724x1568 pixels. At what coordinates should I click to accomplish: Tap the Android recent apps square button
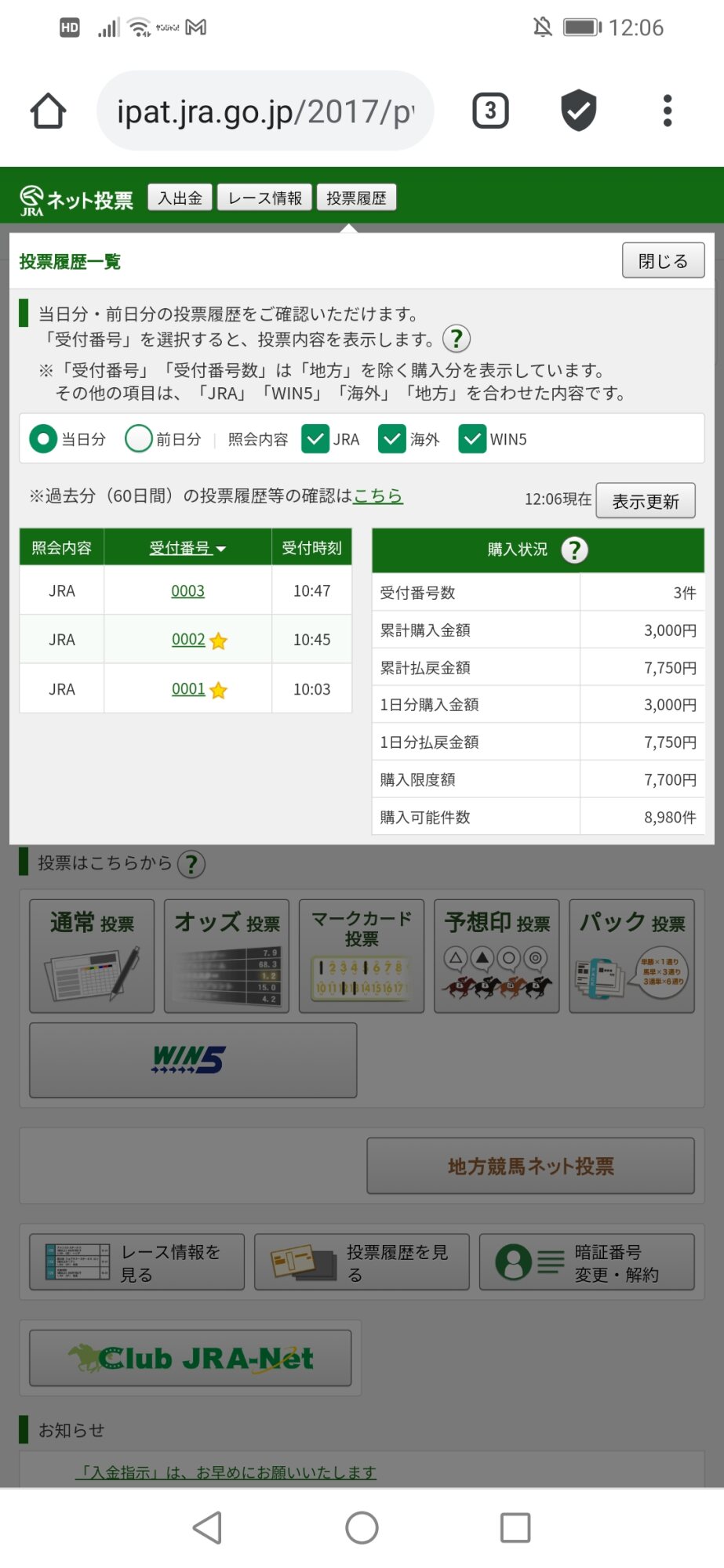[x=515, y=1527]
